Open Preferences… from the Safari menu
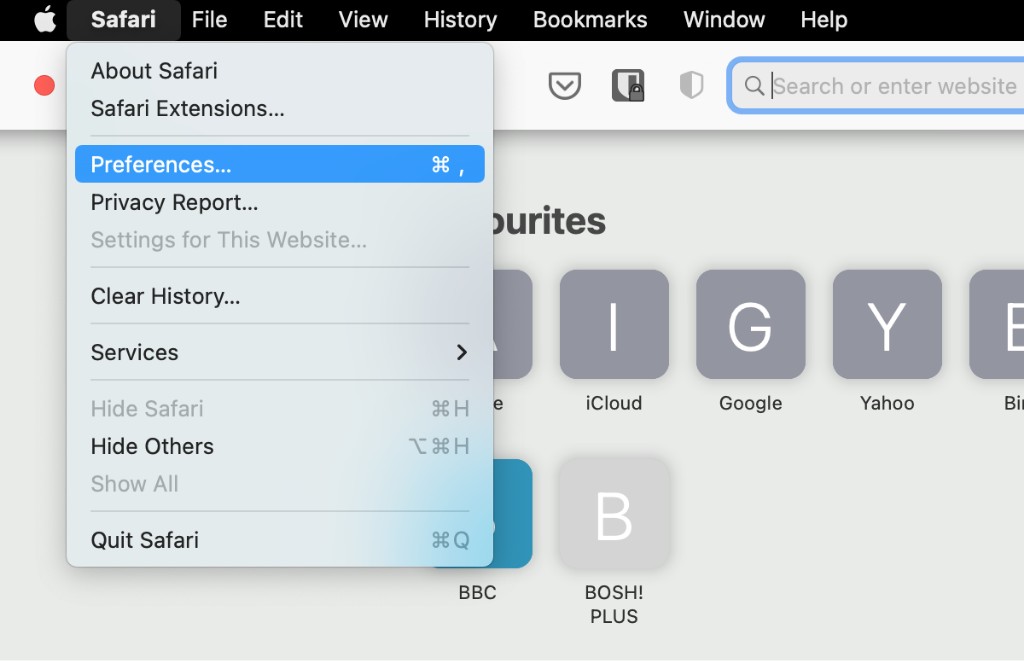This screenshot has width=1024, height=661. [280, 164]
